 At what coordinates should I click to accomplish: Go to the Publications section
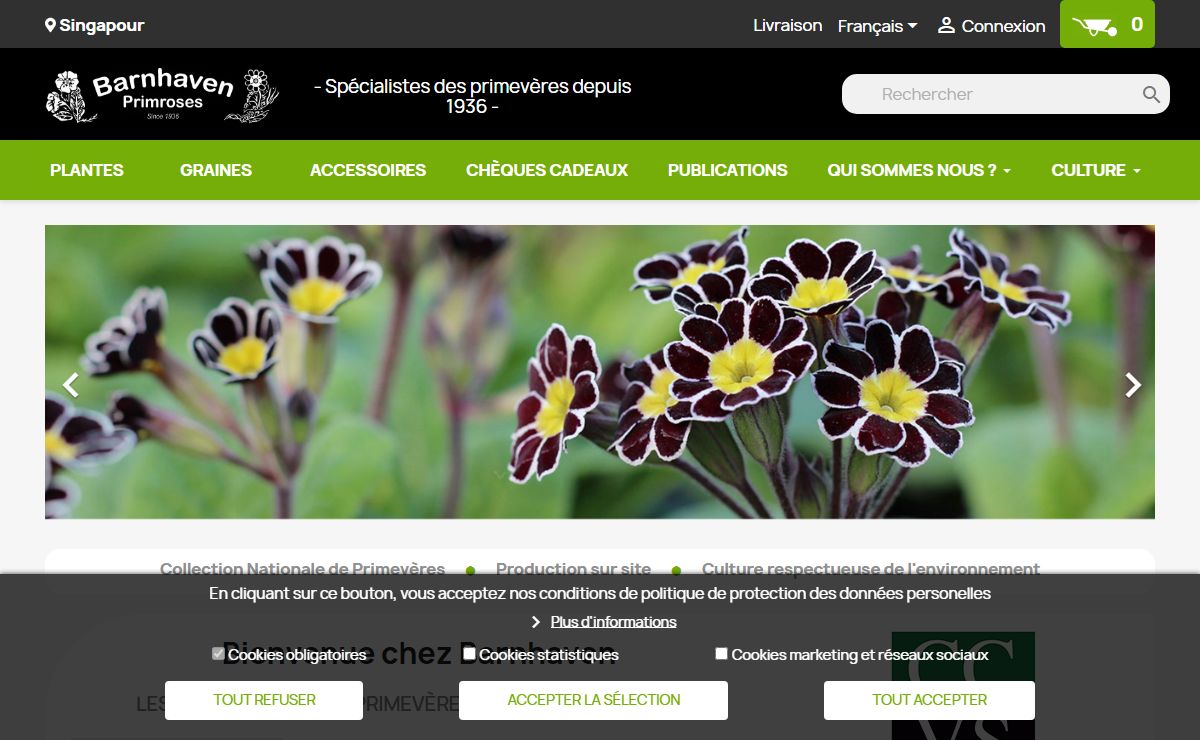click(728, 170)
